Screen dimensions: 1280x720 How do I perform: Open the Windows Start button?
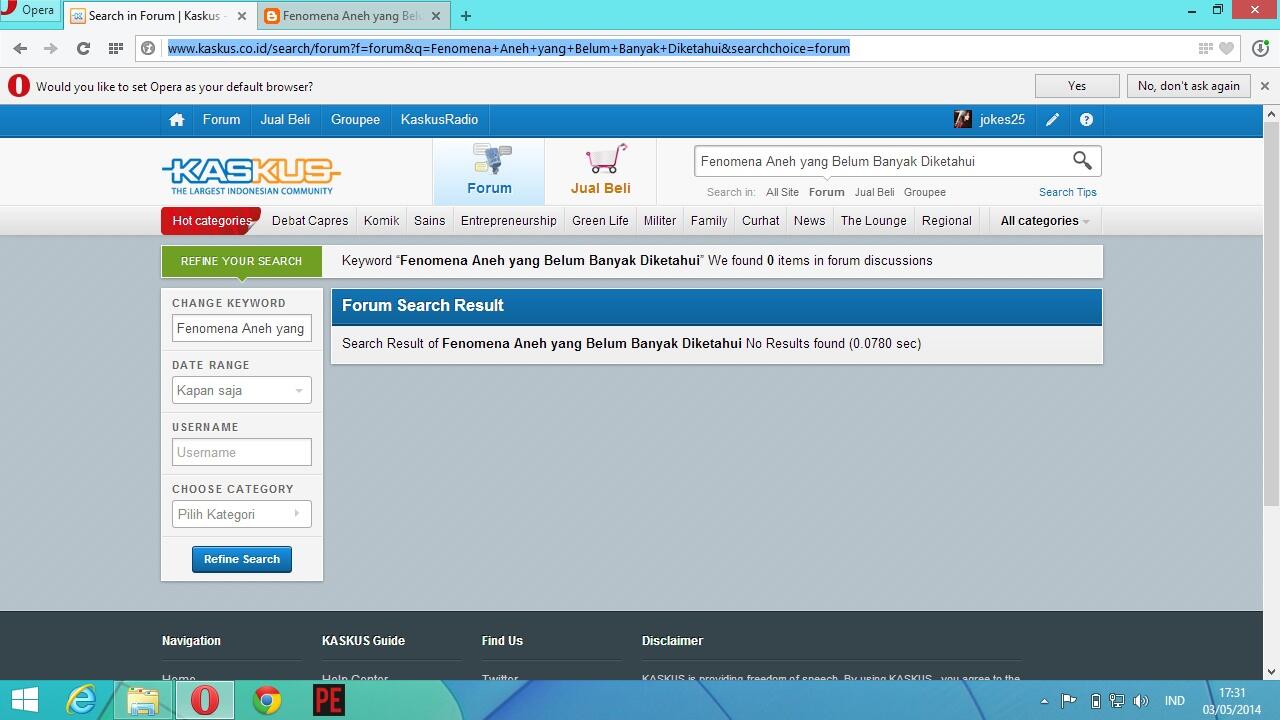point(24,700)
